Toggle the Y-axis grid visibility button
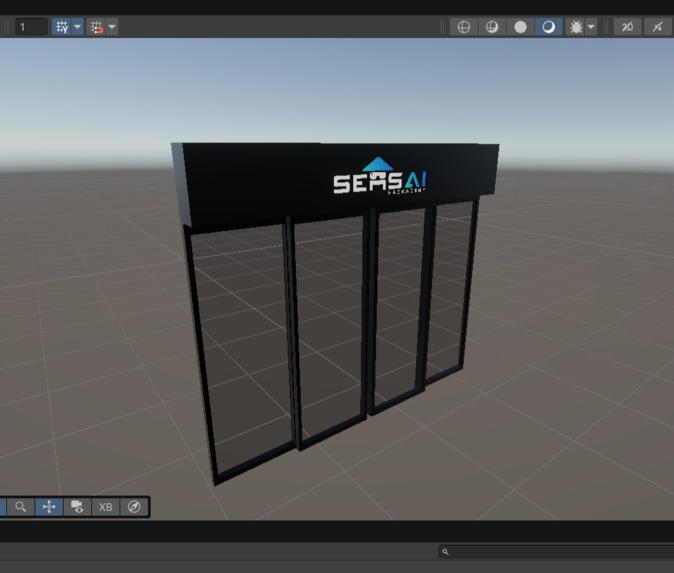This screenshot has height=573, width=674. [x=62, y=27]
